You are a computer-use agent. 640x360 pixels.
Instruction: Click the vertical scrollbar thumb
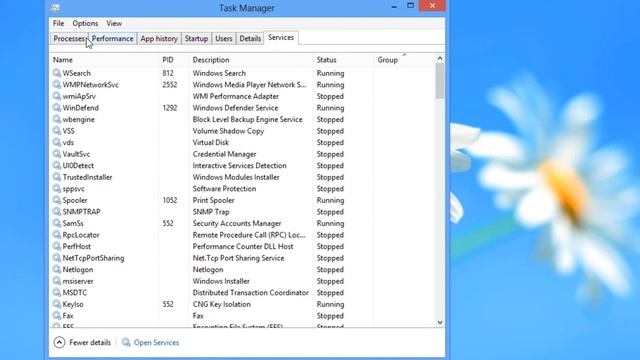tap(440, 81)
